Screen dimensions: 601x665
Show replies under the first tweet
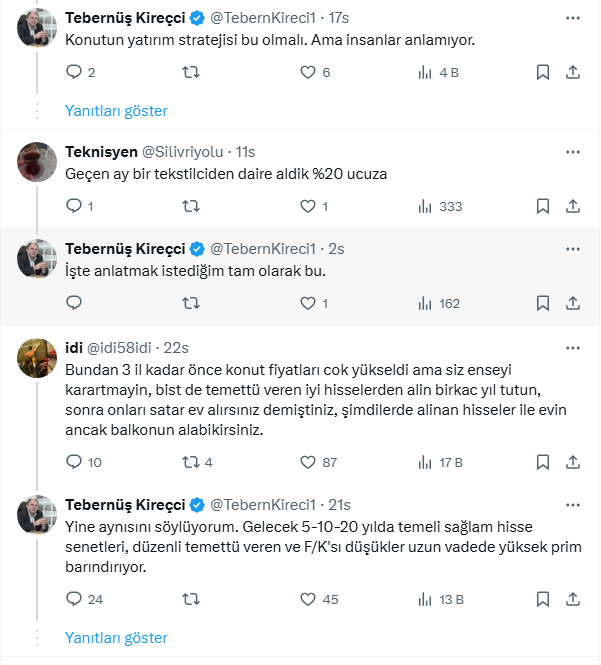[x=116, y=110]
